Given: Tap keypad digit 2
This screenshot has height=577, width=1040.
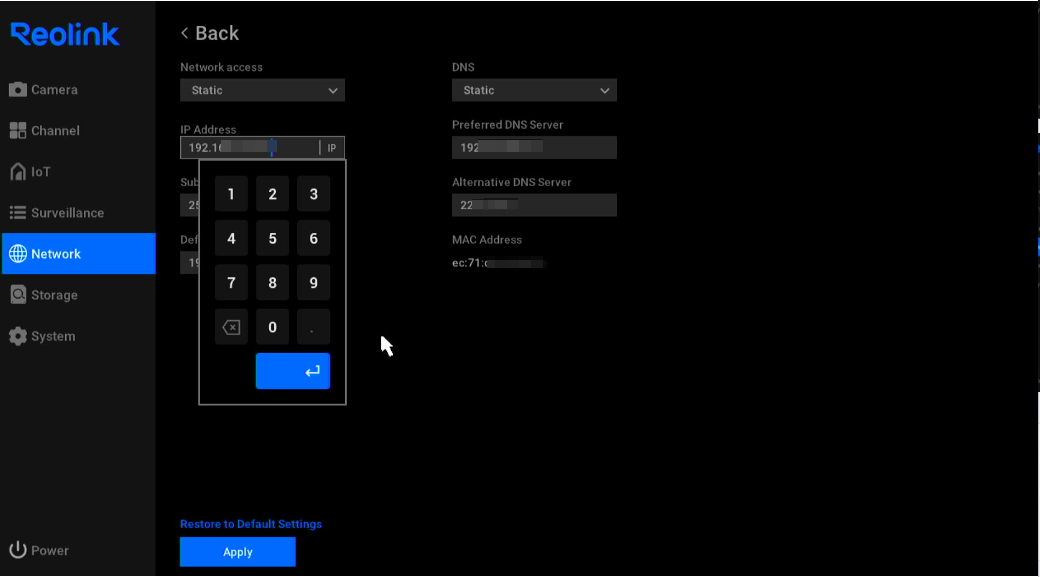Looking at the screenshot, I should click(273, 194).
